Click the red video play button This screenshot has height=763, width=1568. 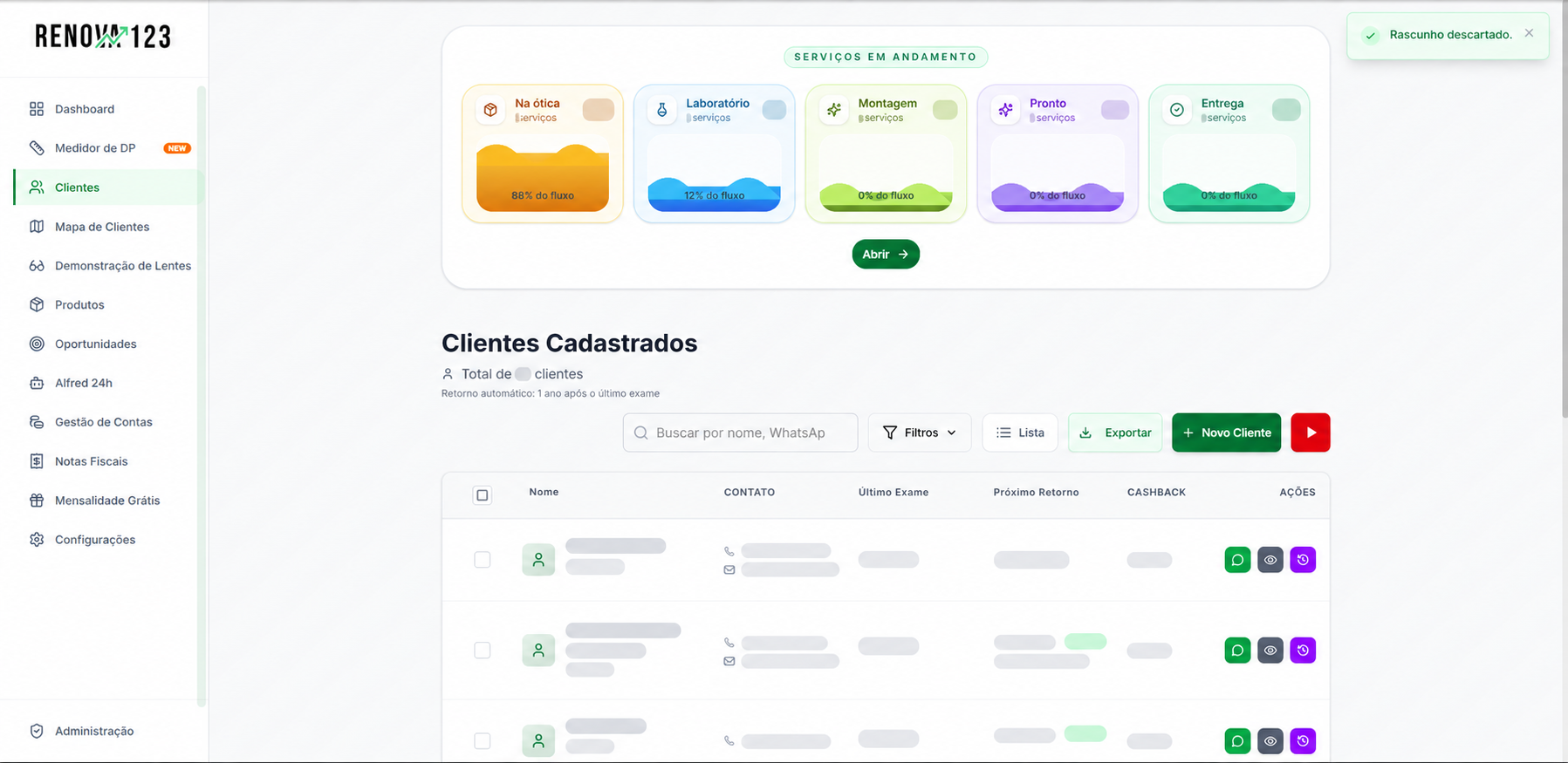(1311, 433)
